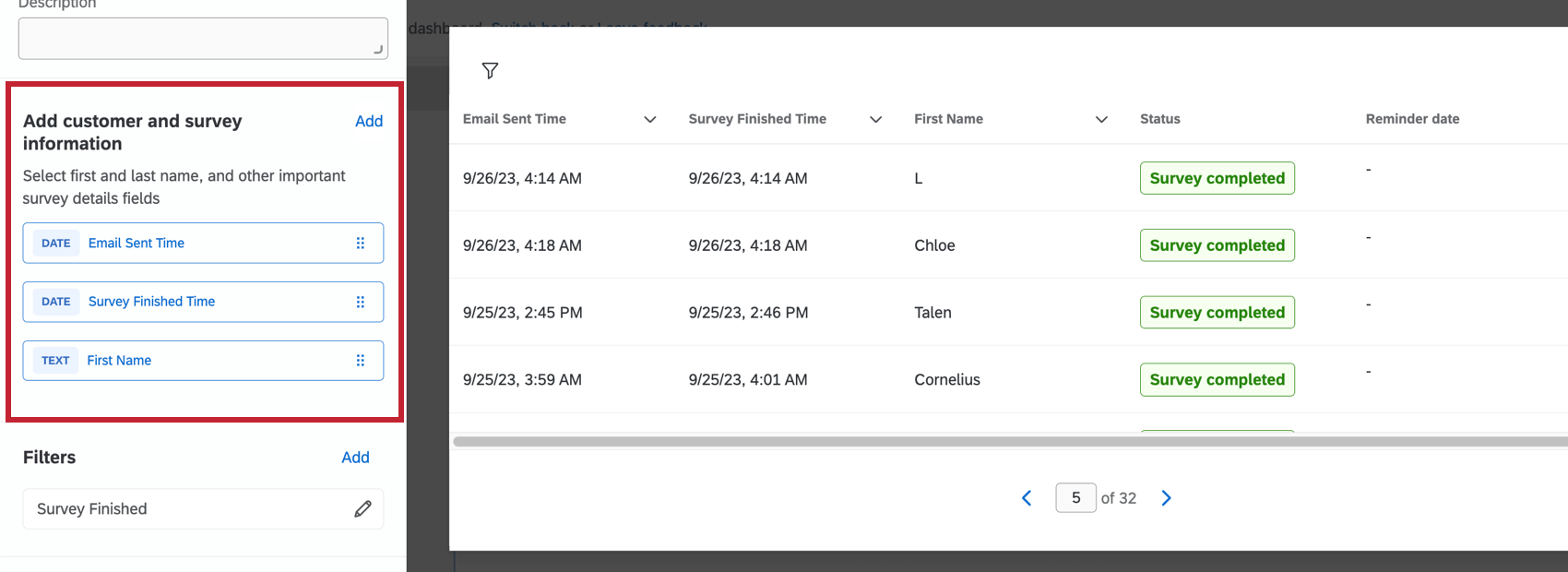Image resolution: width=1568 pixels, height=572 pixels.
Task: Click the page number input field
Action: coord(1075,498)
